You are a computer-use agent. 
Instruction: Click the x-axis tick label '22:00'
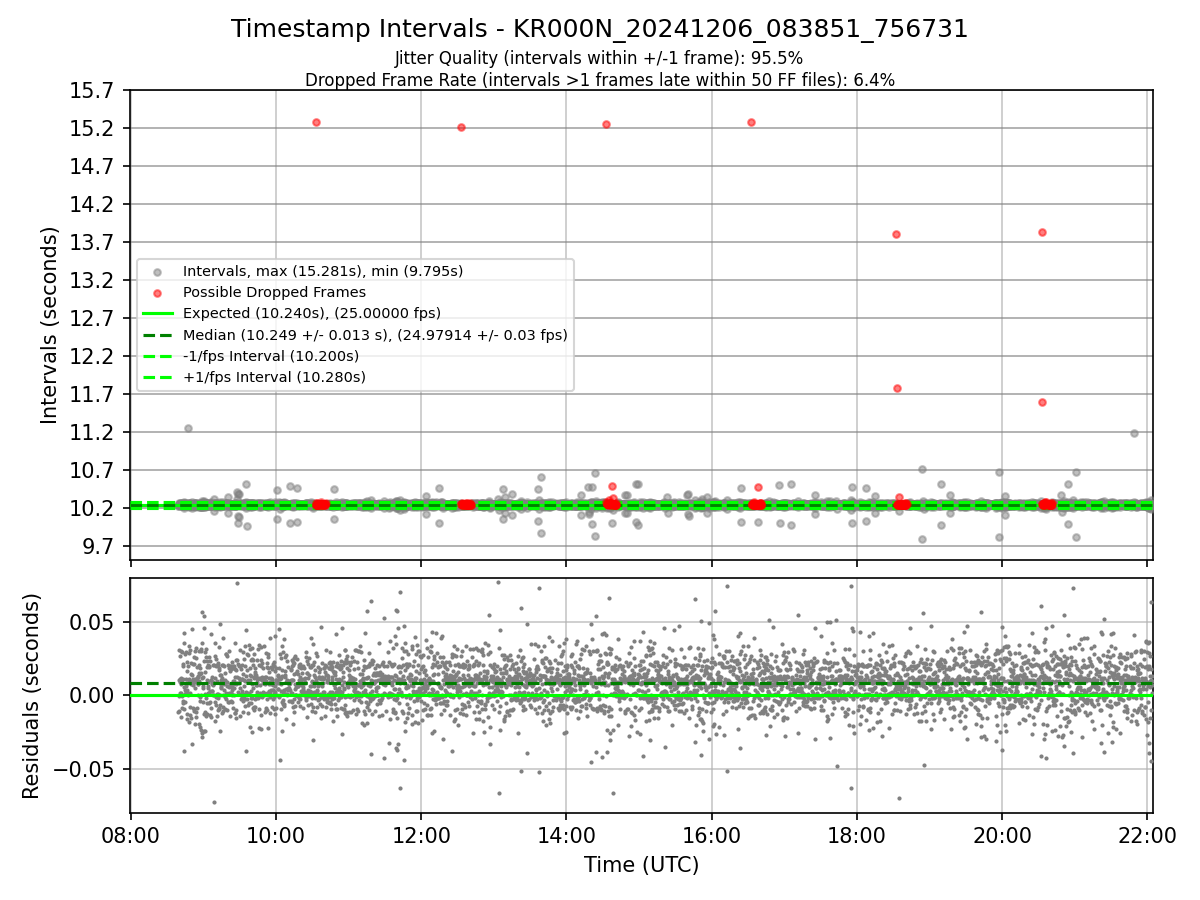tap(1148, 837)
